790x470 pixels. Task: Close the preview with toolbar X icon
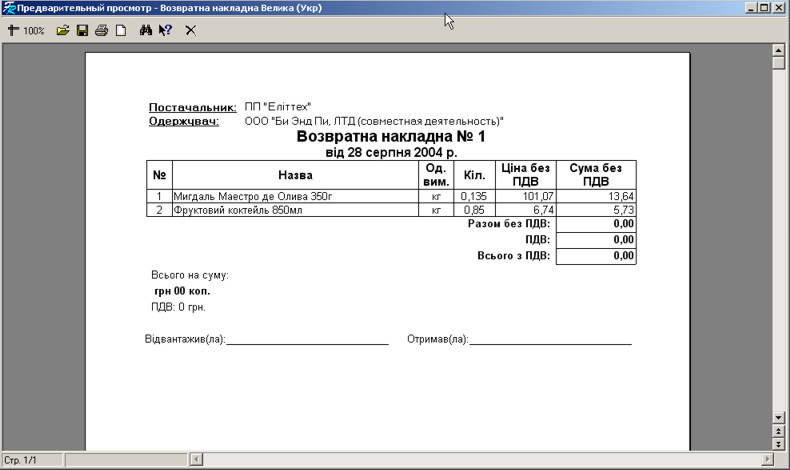point(190,31)
